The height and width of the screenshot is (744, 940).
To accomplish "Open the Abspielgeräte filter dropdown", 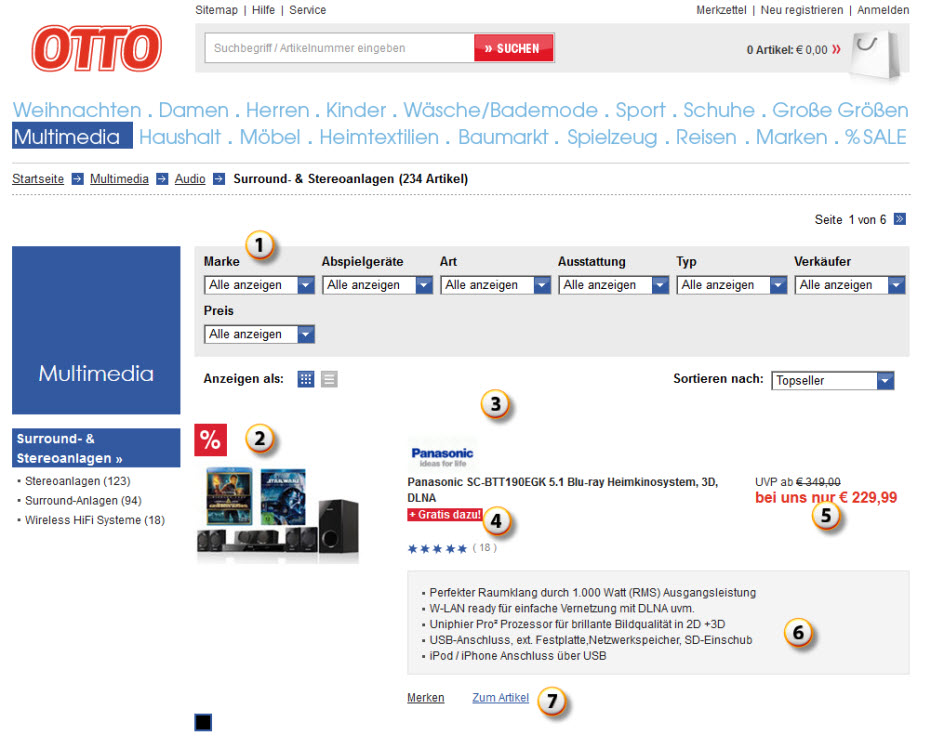I will coord(377,285).
